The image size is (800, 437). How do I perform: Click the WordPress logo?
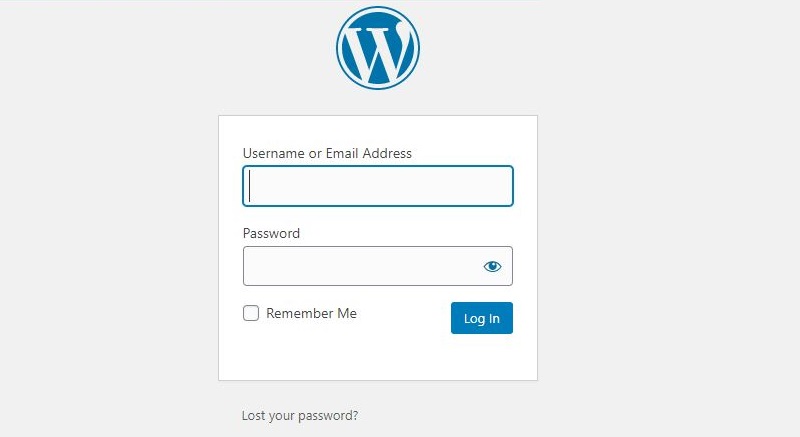[378, 48]
